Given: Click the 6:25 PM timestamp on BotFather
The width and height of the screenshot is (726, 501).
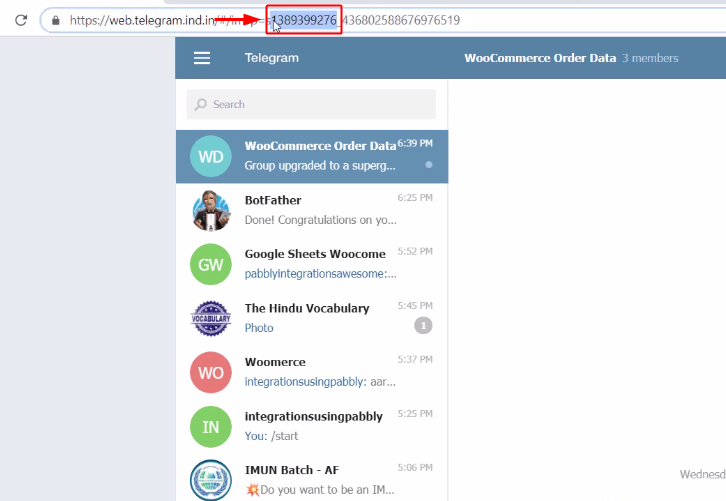Looking at the screenshot, I should tap(415, 198).
